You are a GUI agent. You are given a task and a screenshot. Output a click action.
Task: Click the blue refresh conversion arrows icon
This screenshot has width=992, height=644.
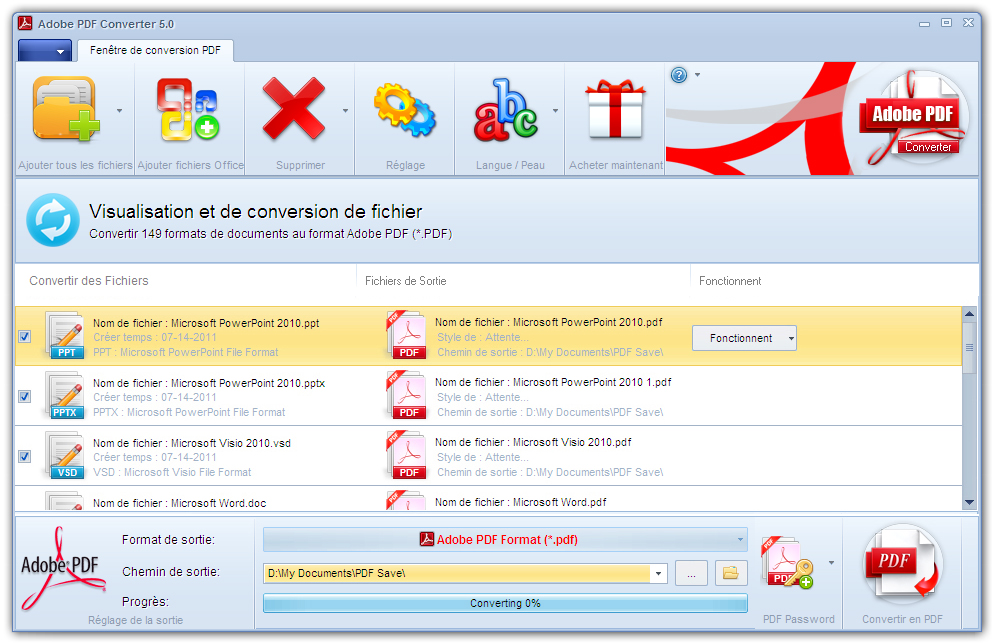[53, 220]
